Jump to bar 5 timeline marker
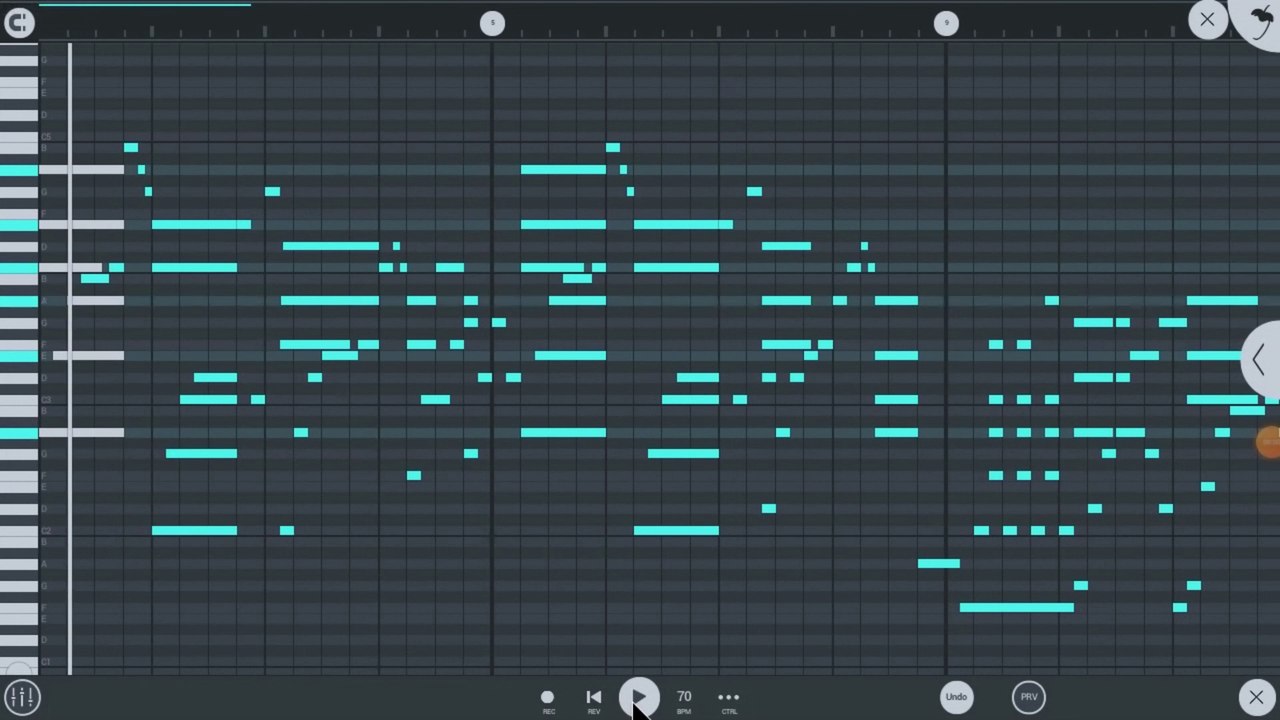The height and width of the screenshot is (720, 1280). [492, 23]
